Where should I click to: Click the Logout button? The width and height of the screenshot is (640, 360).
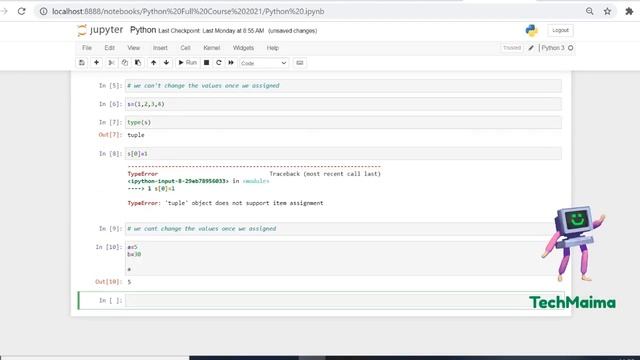point(560,31)
